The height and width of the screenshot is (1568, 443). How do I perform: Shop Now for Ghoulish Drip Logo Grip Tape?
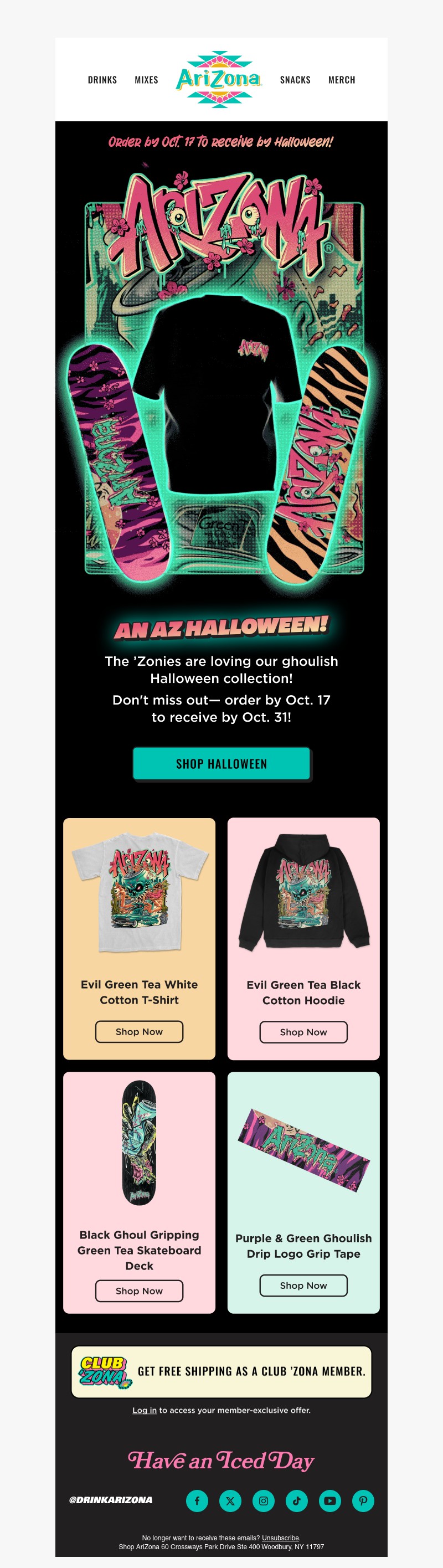click(303, 1285)
